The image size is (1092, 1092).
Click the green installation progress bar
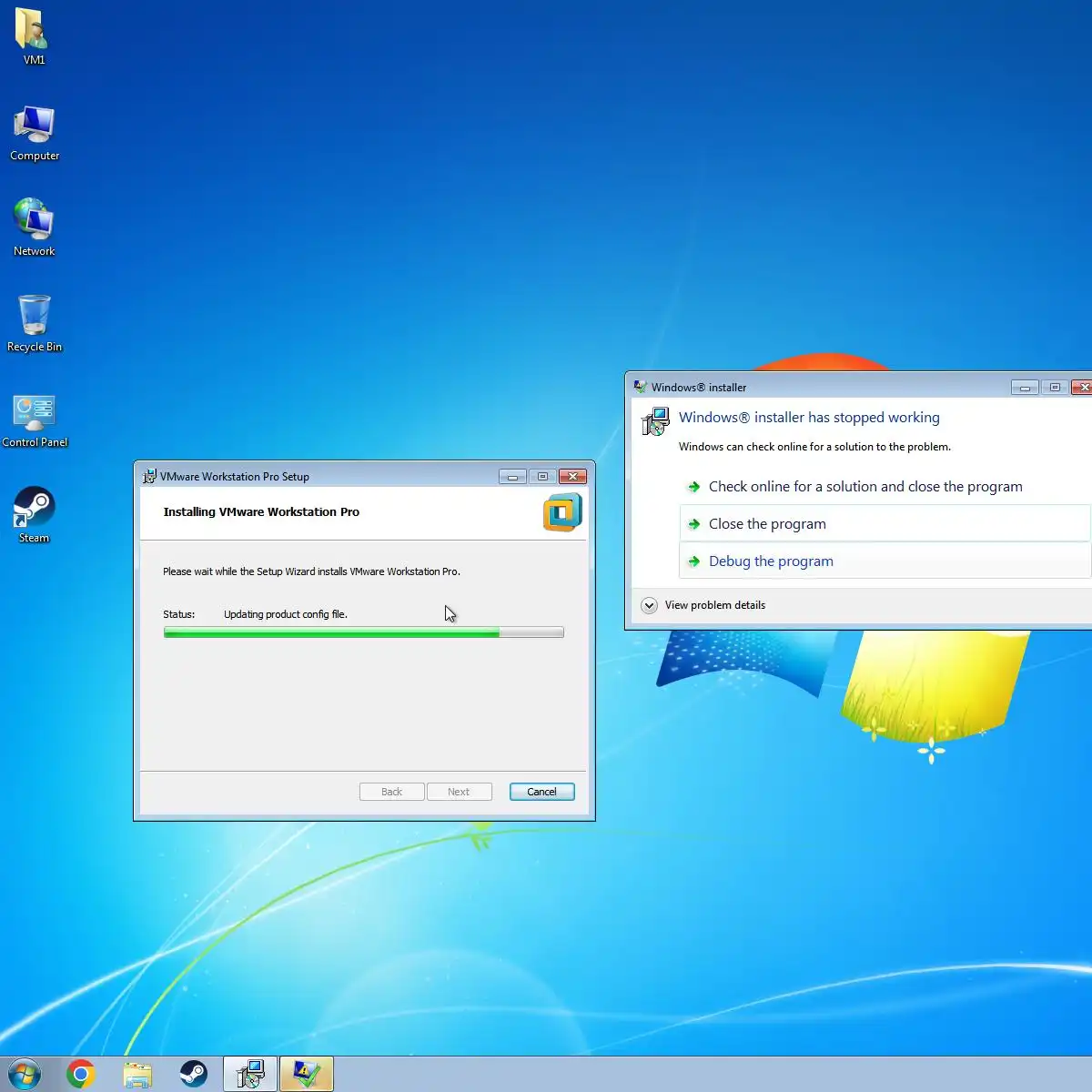click(x=364, y=632)
